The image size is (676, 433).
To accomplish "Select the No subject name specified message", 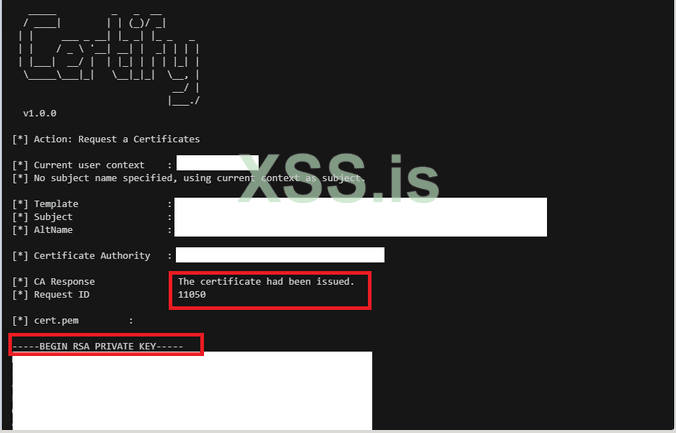I will point(189,178).
